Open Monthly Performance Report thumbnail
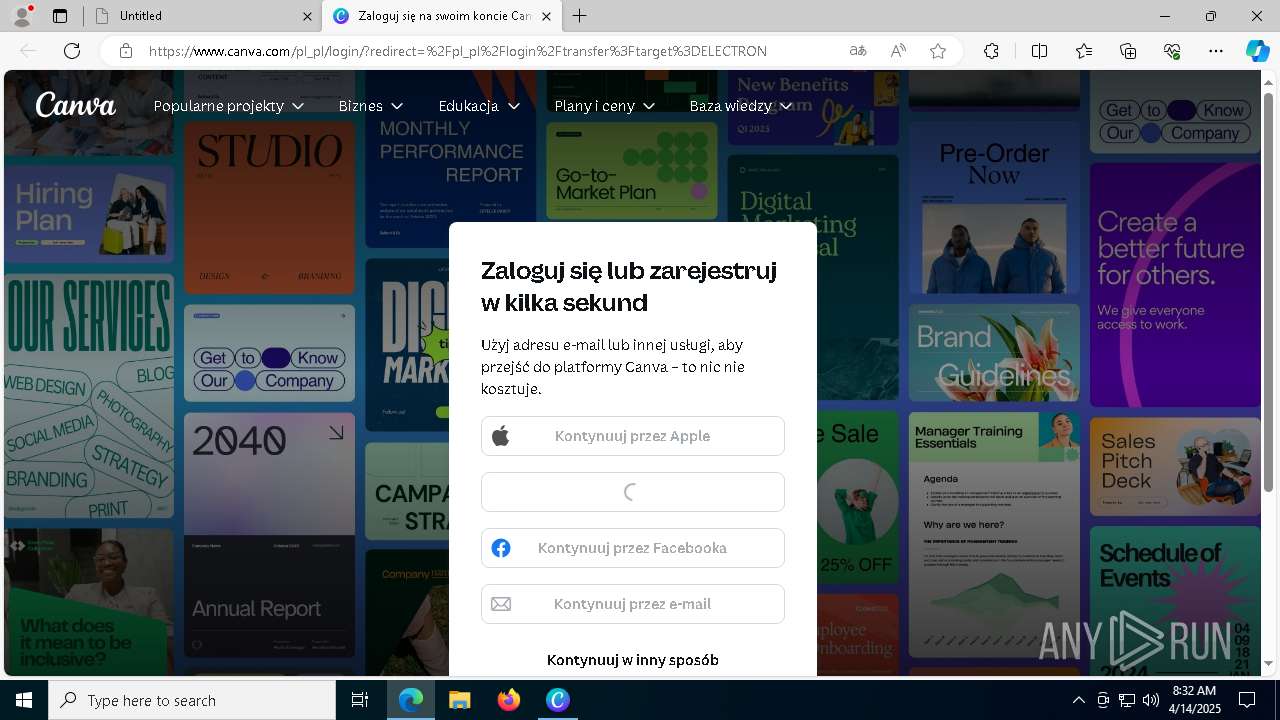This screenshot has height=720, width=1280. coord(451,159)
